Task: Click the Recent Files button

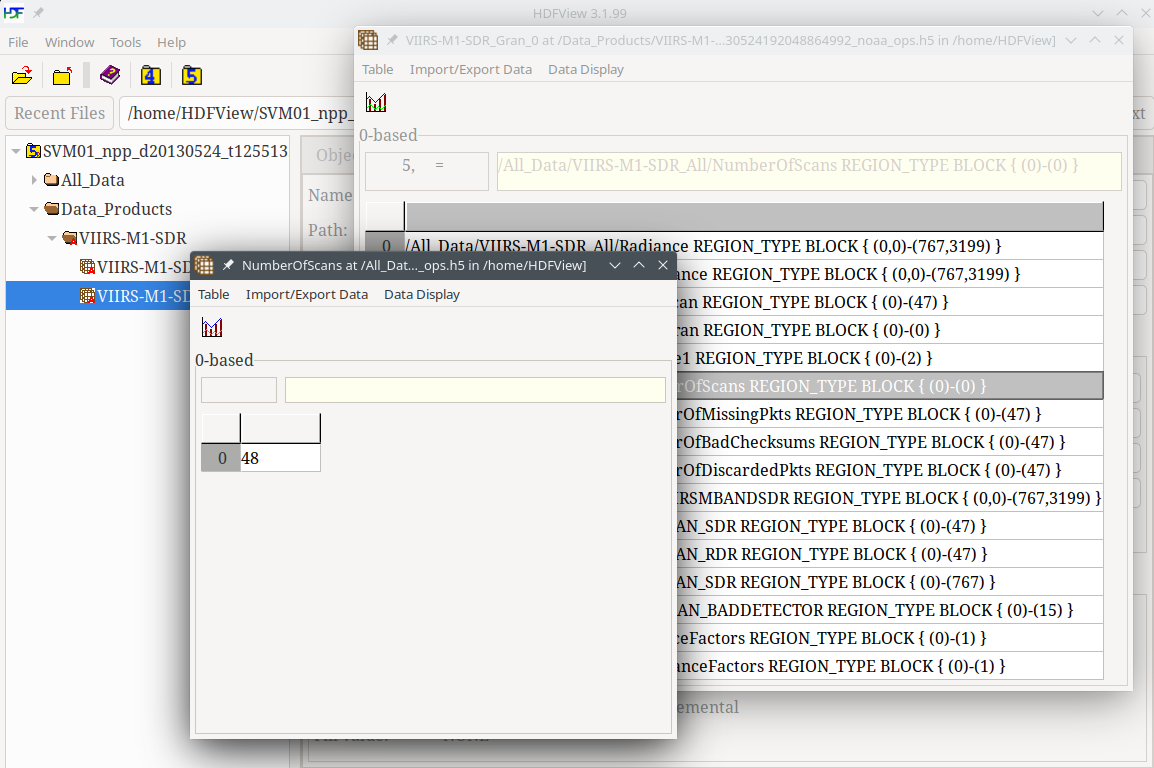Action: (59, 113)
